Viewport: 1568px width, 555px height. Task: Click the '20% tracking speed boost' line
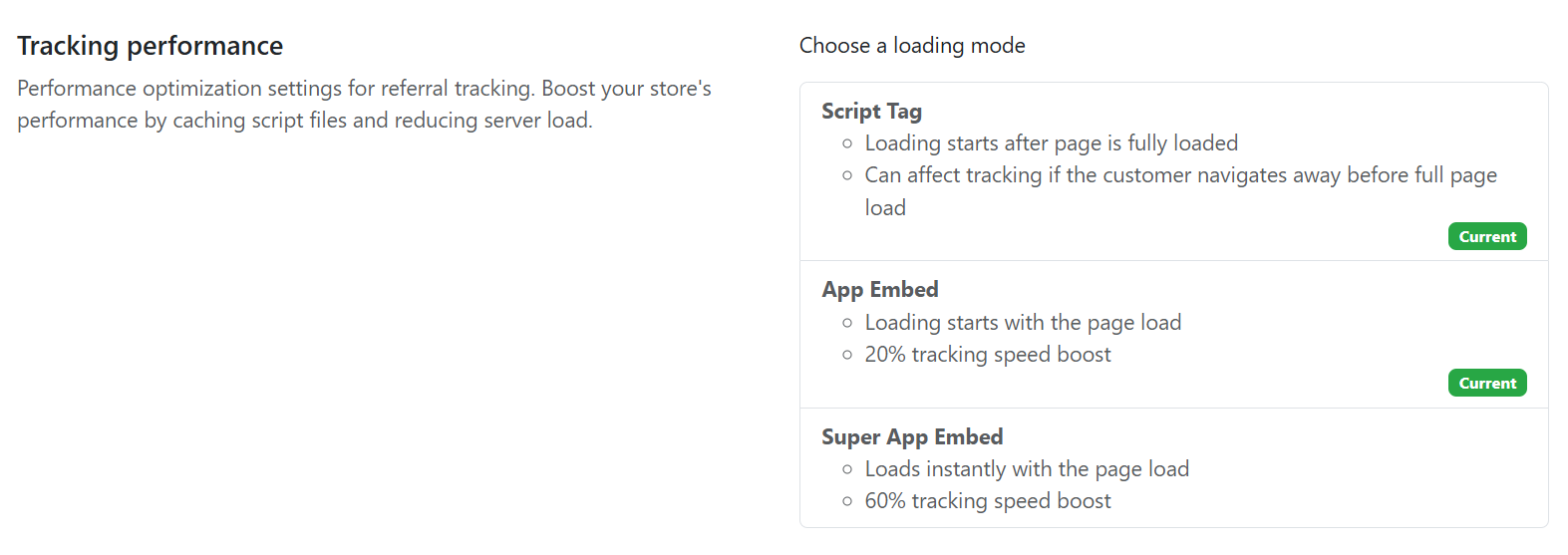987,355
